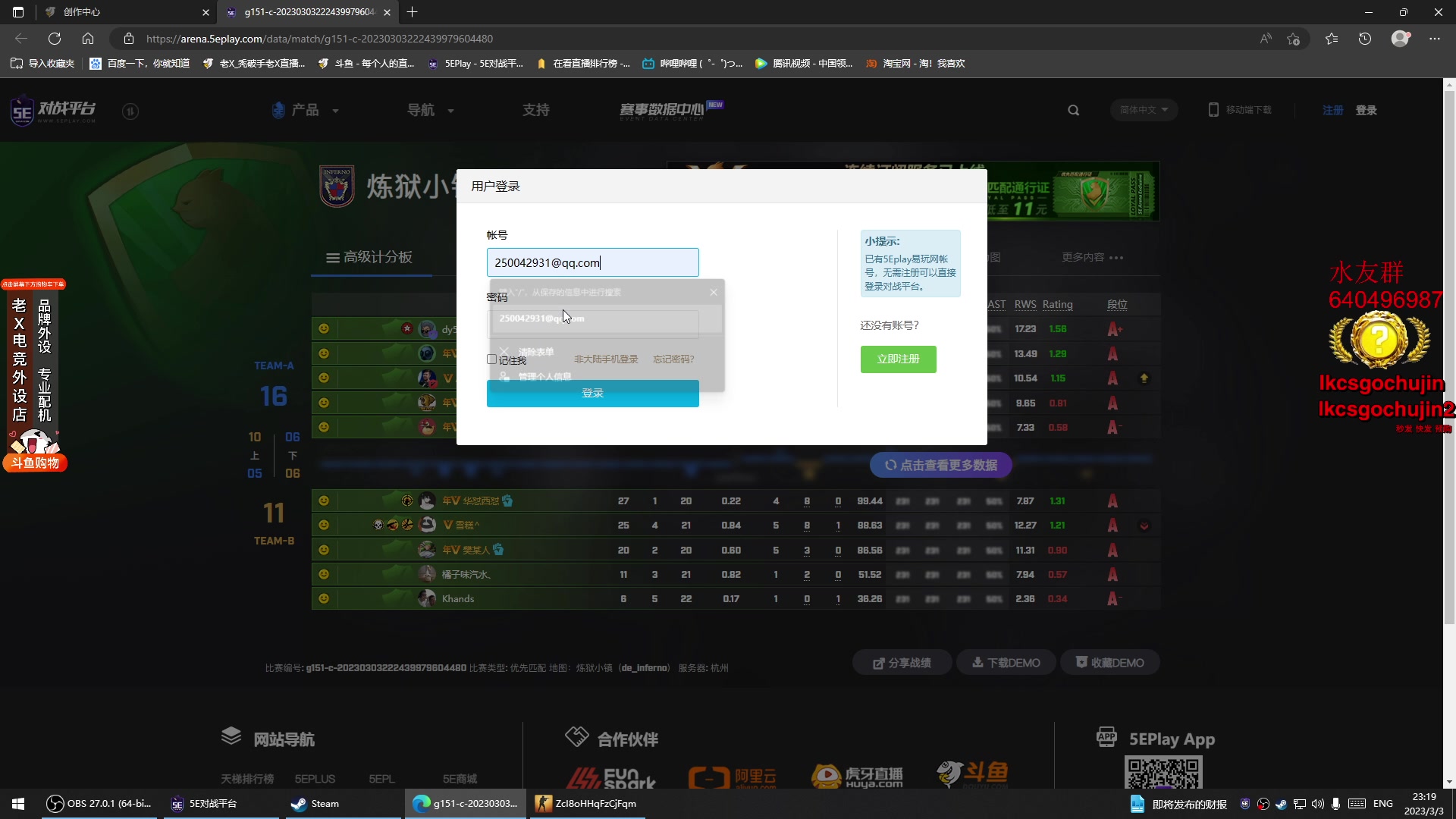Click 登录 in the site header
The height and width of the screenshot is (819, 1456).
[x=1366, y=110]
